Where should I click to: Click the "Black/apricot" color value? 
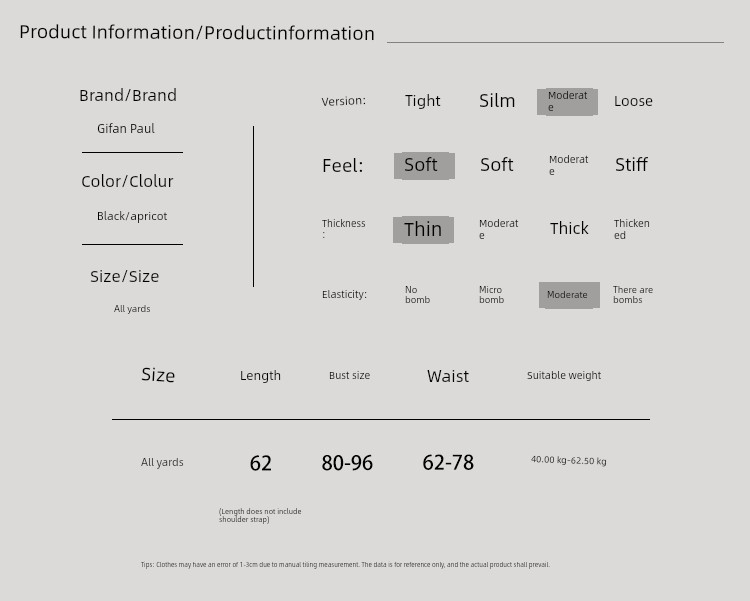click(132, 216)
